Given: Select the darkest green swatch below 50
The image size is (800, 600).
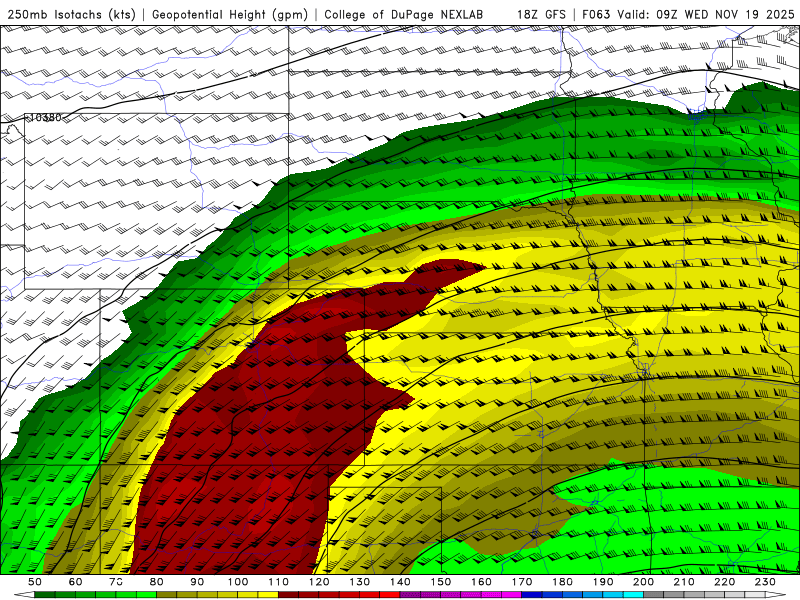Looking at the screenshot, I should (45, 594).
